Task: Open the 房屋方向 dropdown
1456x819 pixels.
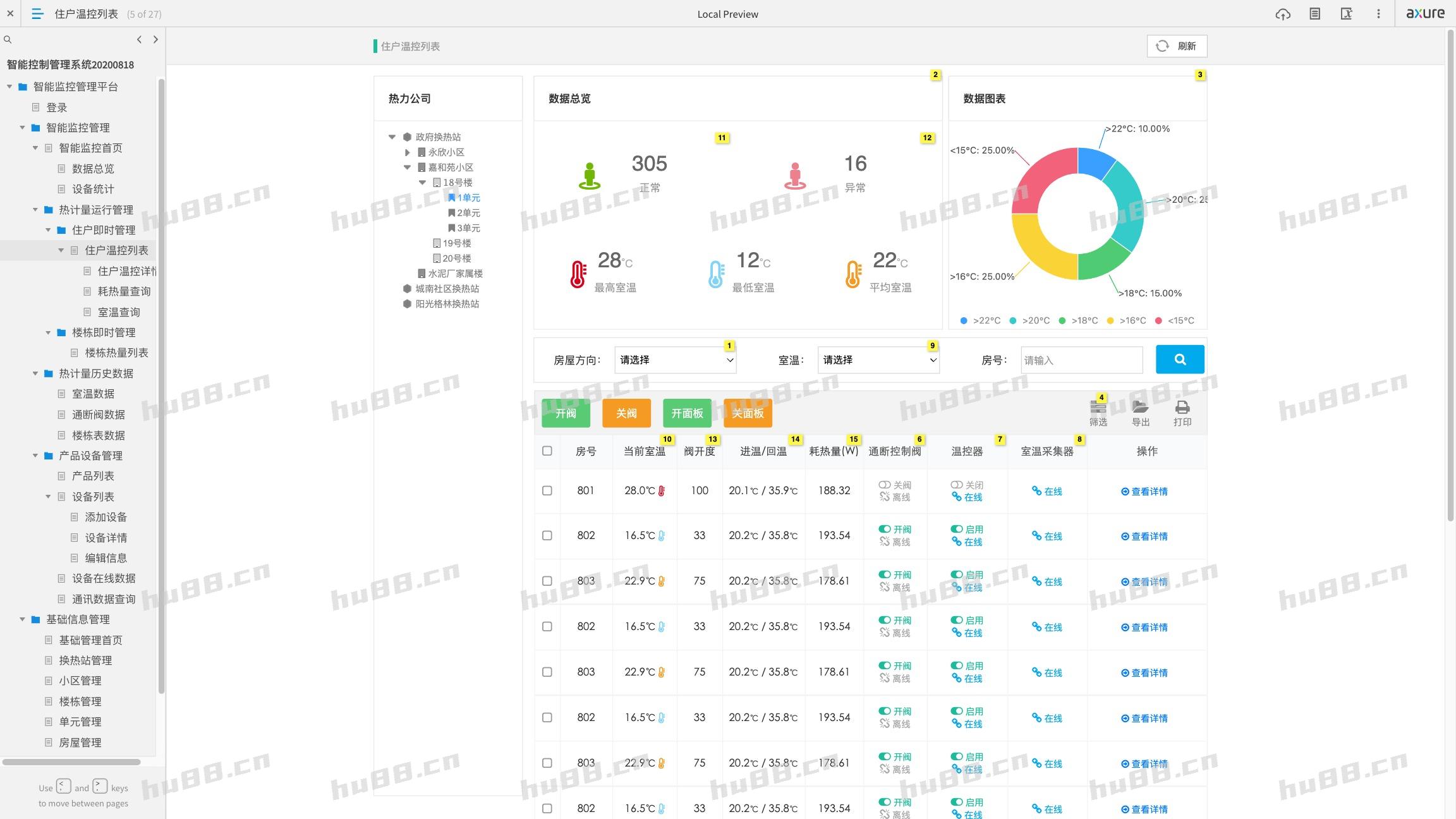Action: coord(675,360)
